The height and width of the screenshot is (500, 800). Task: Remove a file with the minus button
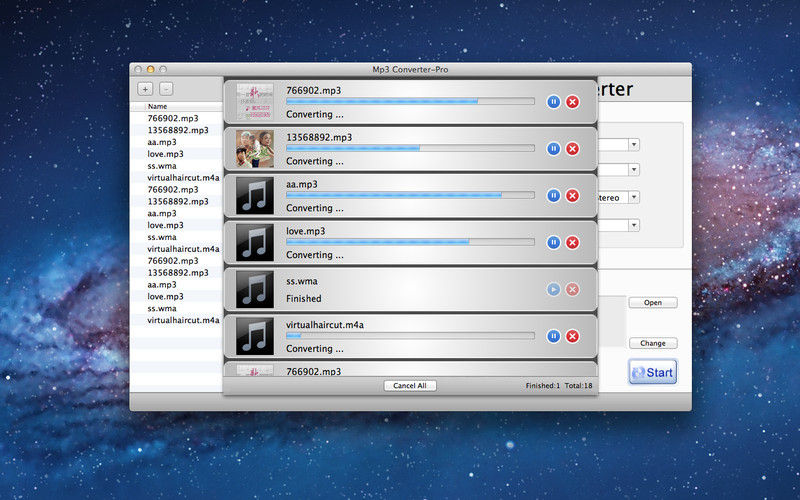click(166, 89)
